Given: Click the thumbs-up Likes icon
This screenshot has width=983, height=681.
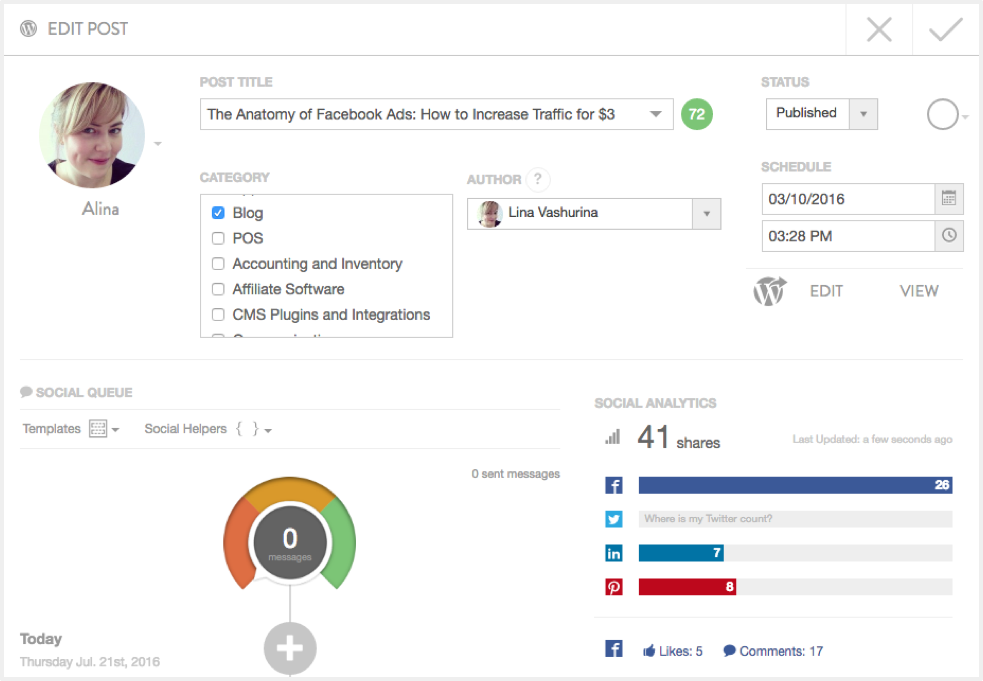Looking at the screenshot, I should pyautogui.click(x=649, y=651).
